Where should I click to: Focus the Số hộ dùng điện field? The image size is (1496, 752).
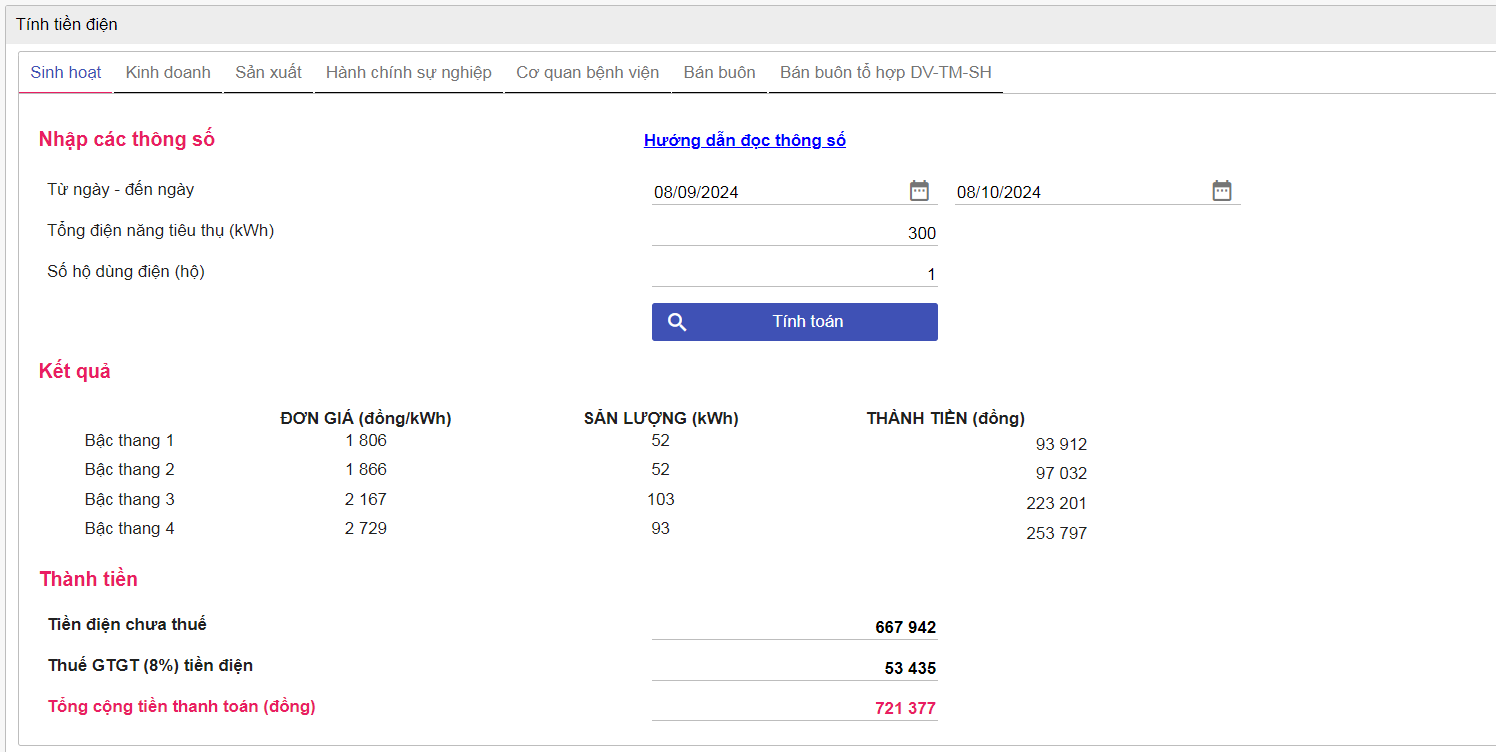coord(795,274)
